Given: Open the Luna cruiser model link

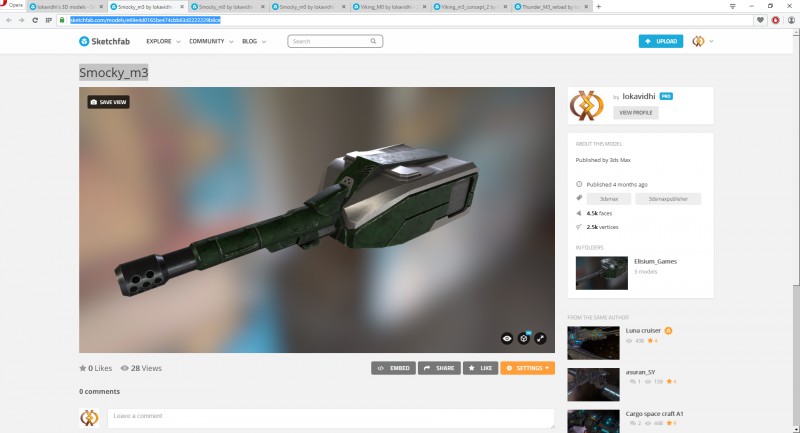Looking at the screenshot, I should click(643, 330).
